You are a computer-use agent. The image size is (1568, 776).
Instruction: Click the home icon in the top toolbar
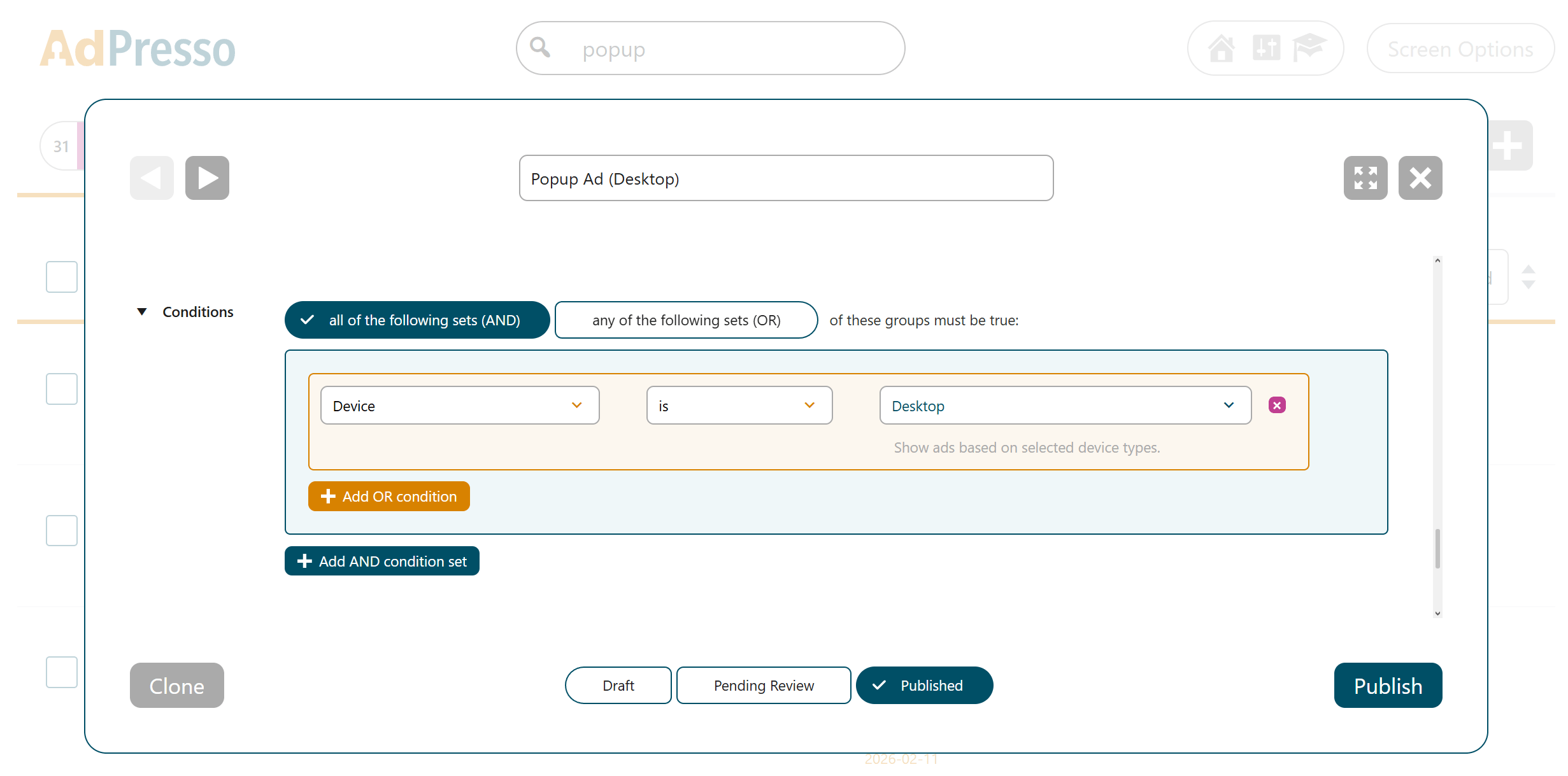[1222, 48]
